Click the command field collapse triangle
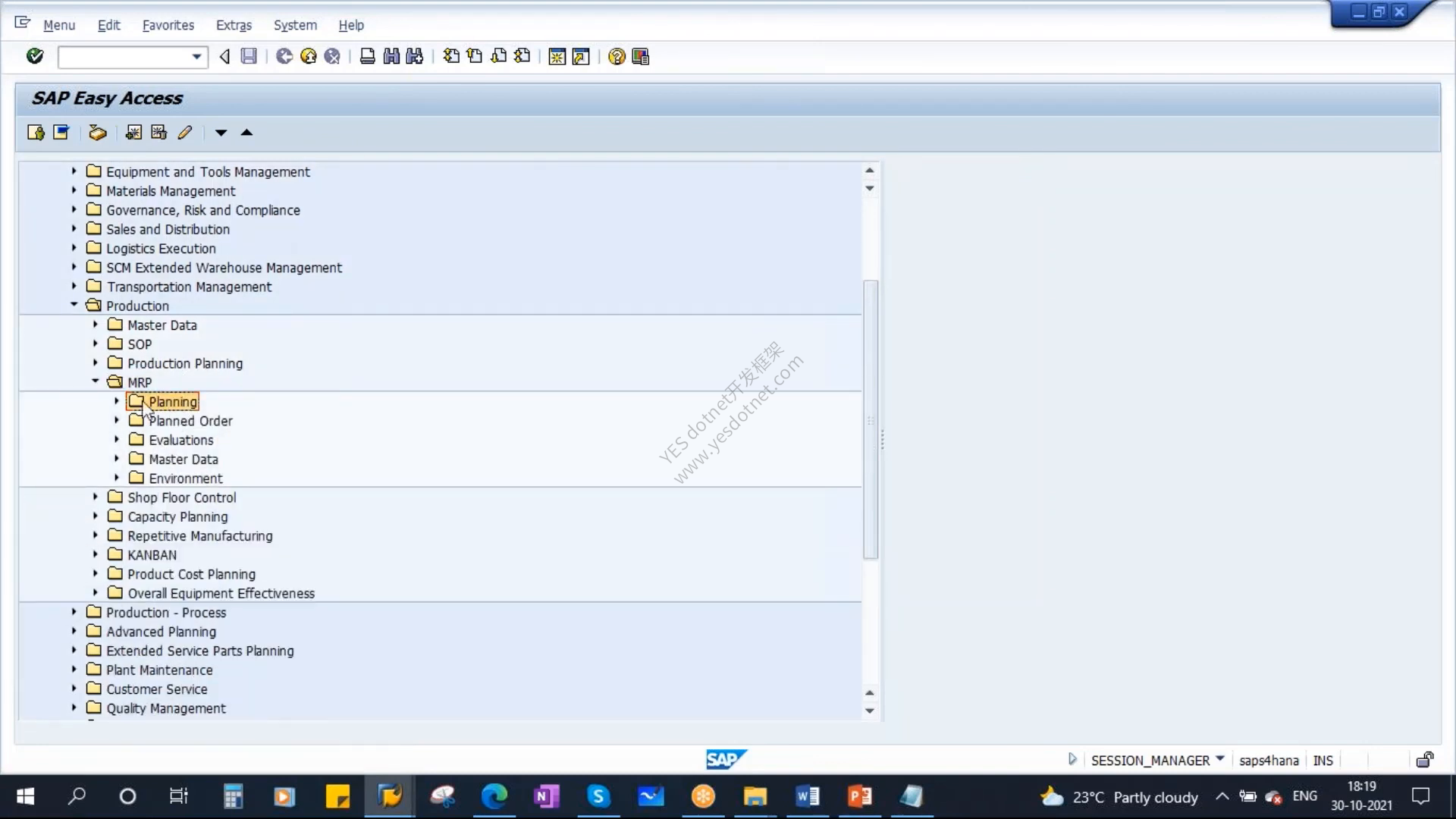1456x819 pixels. point(224,56)
